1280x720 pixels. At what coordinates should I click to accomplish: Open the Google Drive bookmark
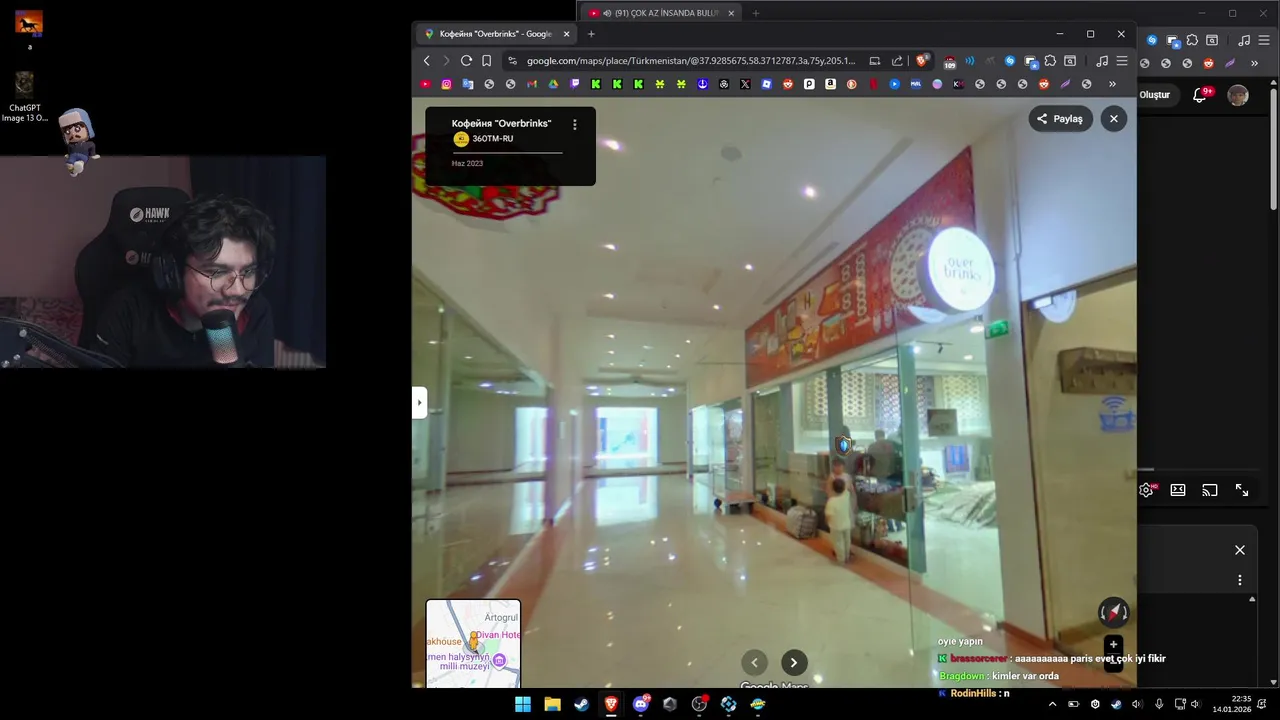click(553, 84)
